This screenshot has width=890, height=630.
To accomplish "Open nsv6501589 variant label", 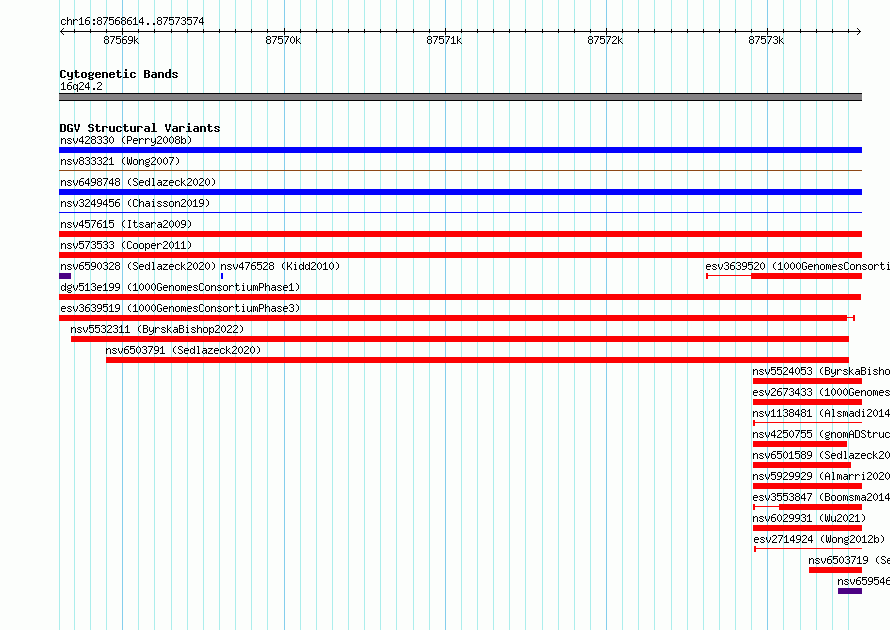I will click(821, 455).
